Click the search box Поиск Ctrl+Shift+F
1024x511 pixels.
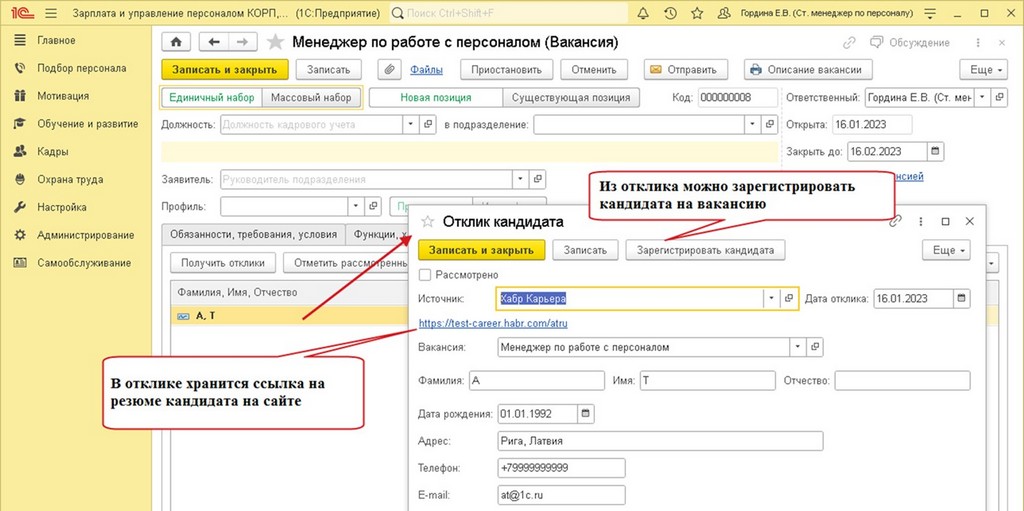point(509,13)
